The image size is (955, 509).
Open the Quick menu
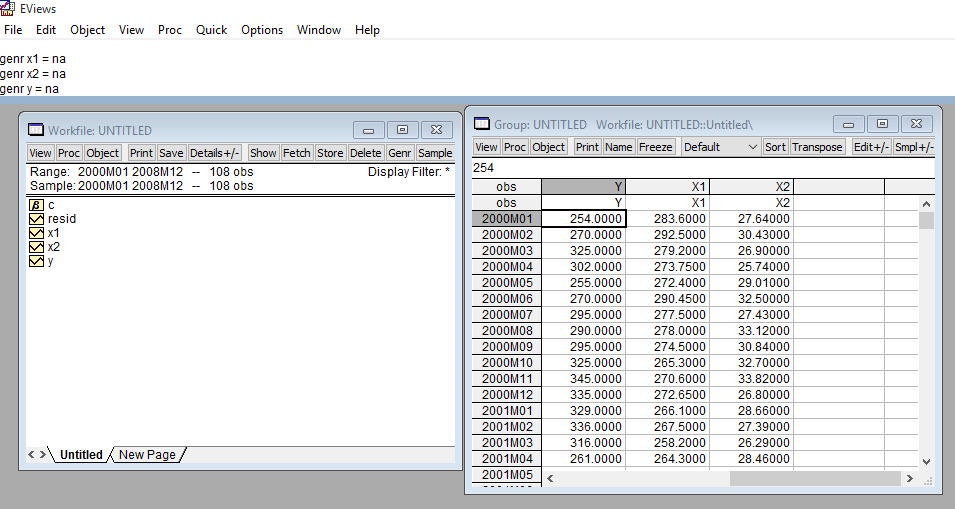(x=211, y=30)
